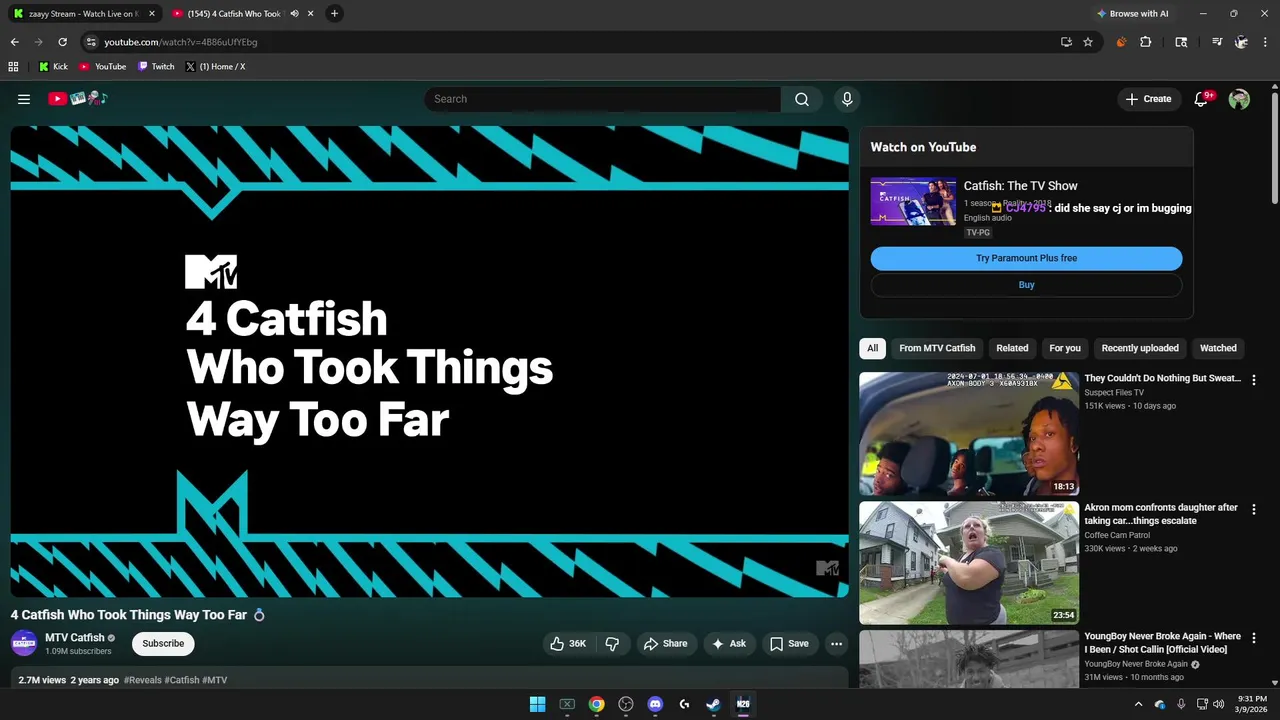This screenshot has height=720, width=1280.
Task: Open the Chrome apps grid in bookmarks bar
Action: pyautogui.click(x=13, y=67)
